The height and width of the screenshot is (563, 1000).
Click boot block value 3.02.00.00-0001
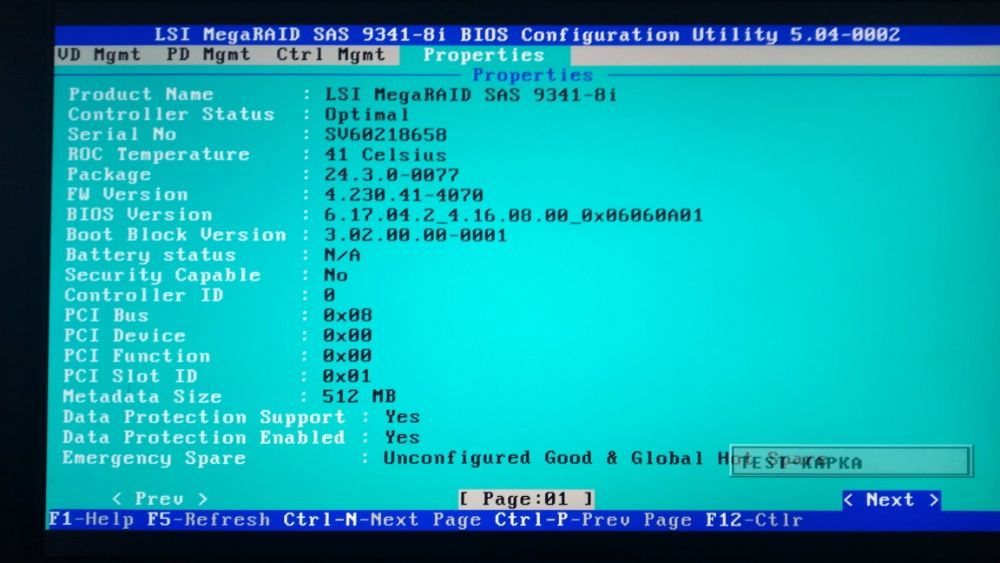click(416, 235)
